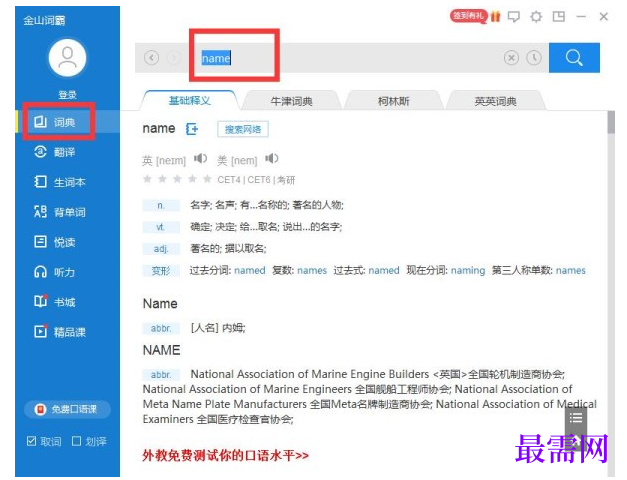
Task: Click the 金山词霸 app title
Action: coord(44,20)
